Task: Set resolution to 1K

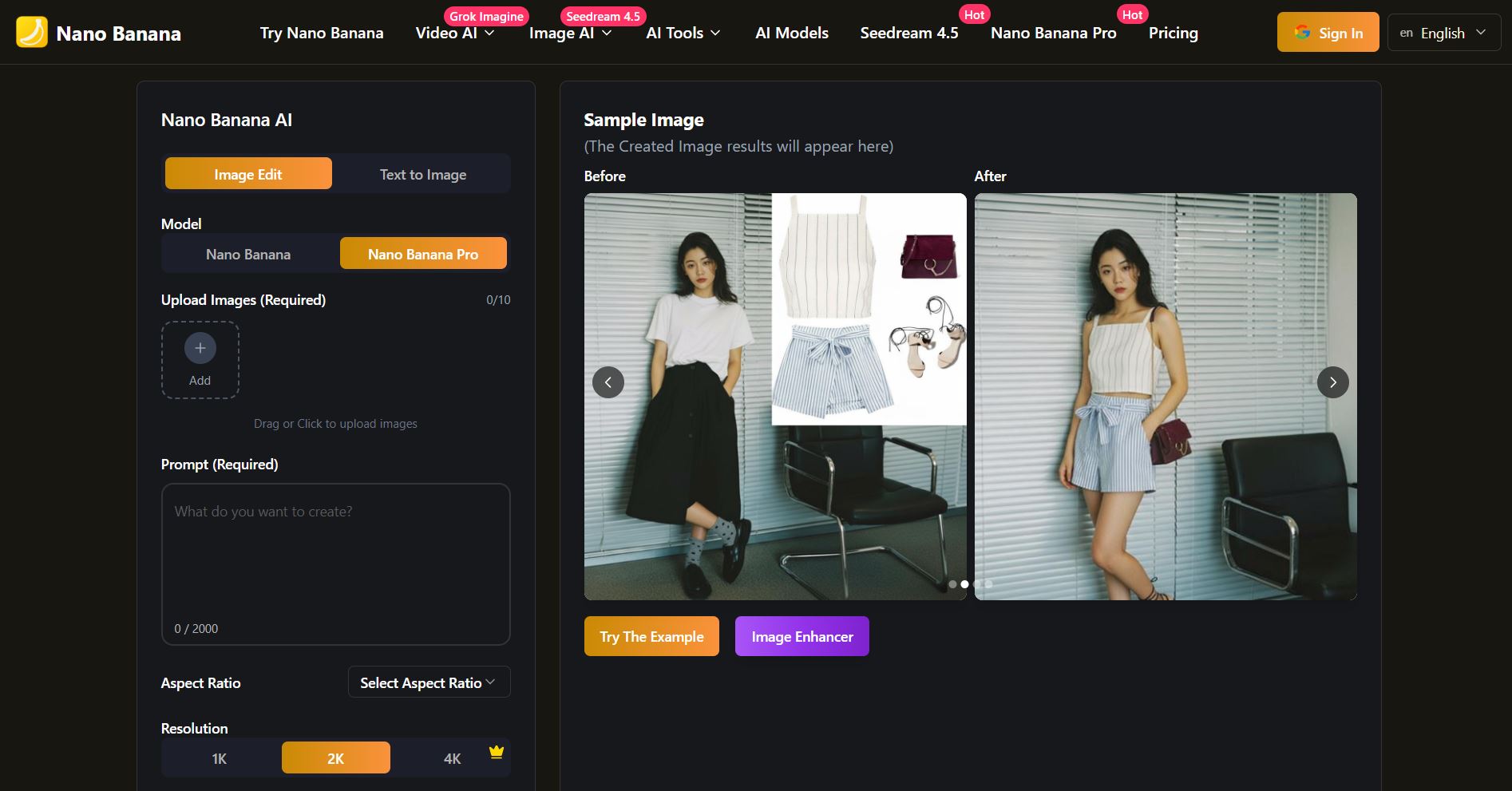Action: click(220, 758)
